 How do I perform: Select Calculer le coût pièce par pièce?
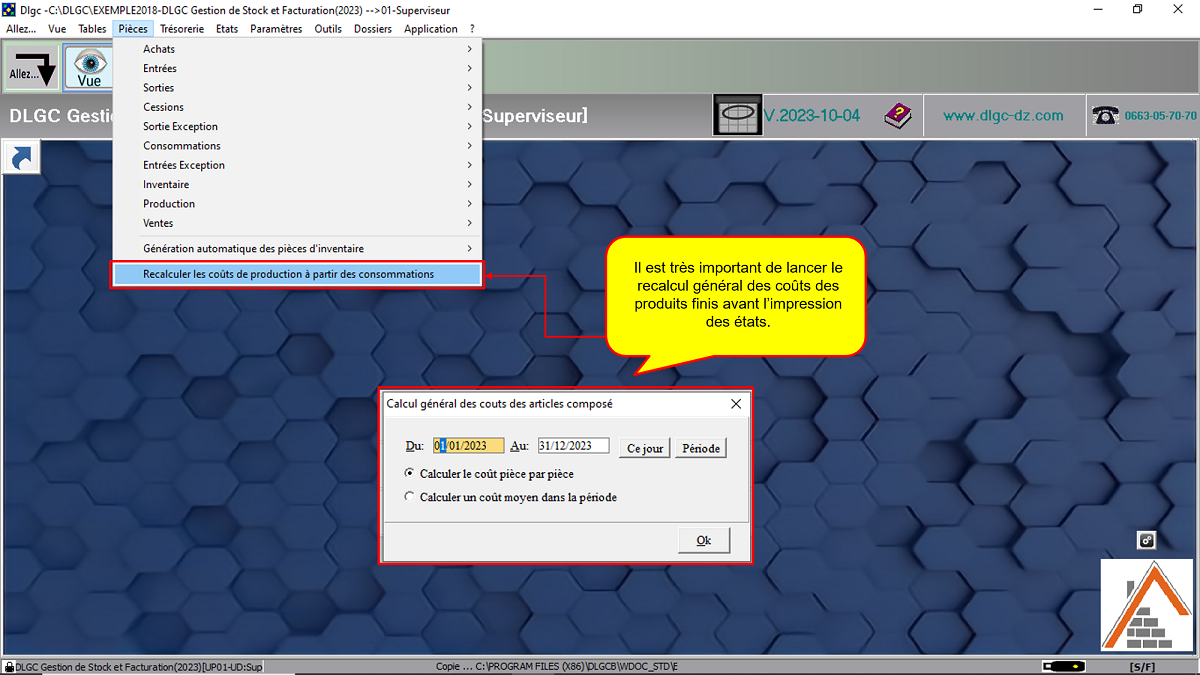409,473
